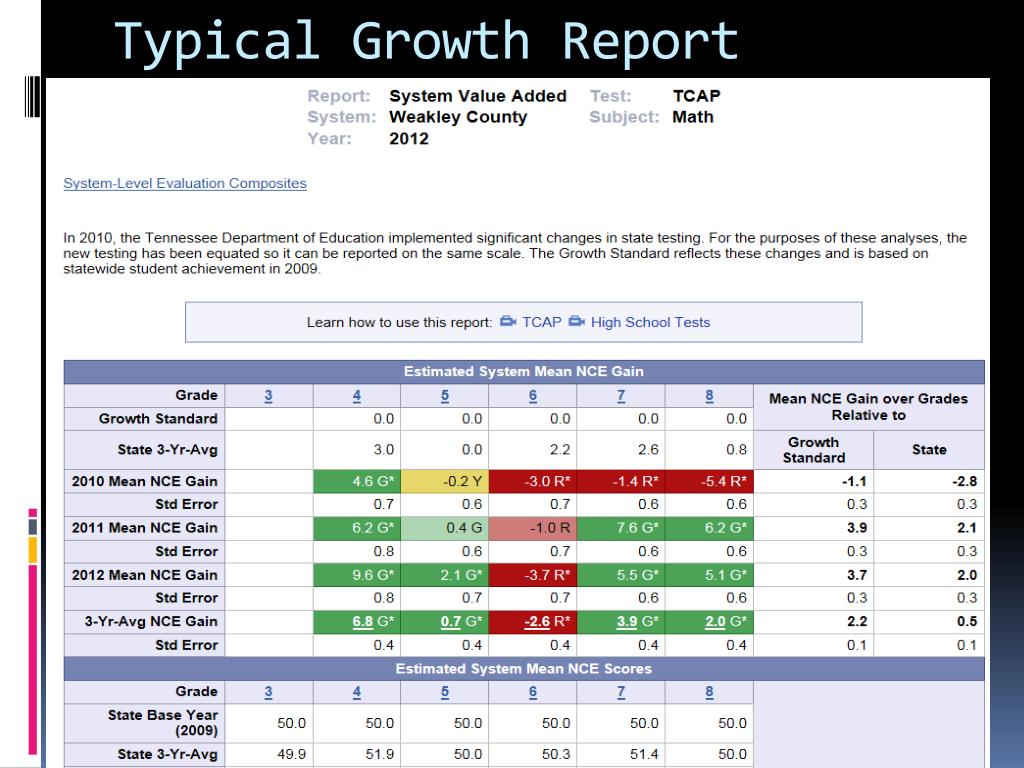Click the green 2.1 G* cell for 2012
This screenshot has width=1024, height=768.
445,575
